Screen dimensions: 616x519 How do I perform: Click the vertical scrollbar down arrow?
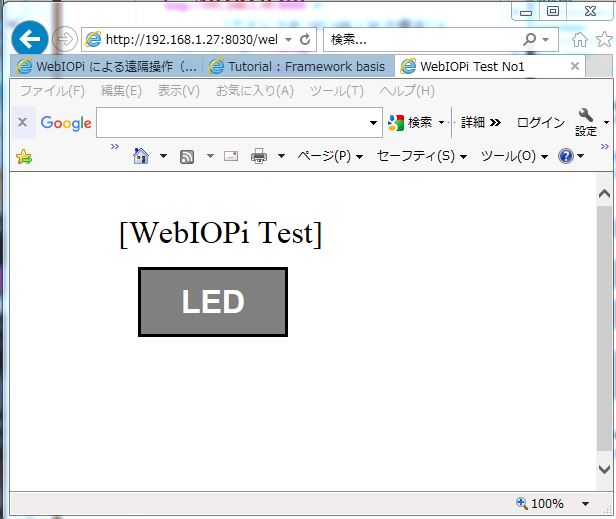click(x=604, y=468)
